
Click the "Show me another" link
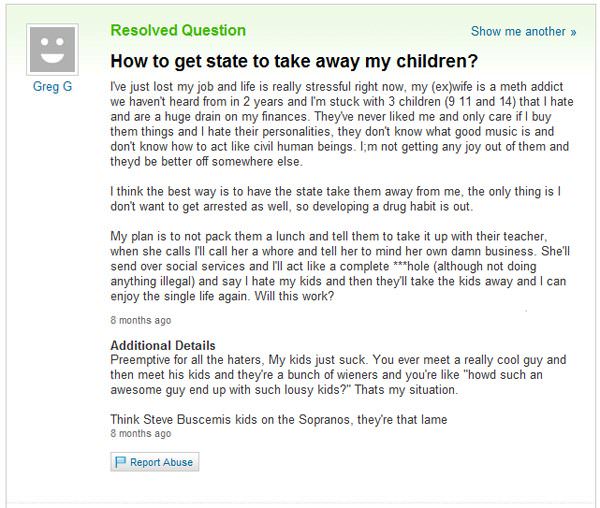(518, 32)
